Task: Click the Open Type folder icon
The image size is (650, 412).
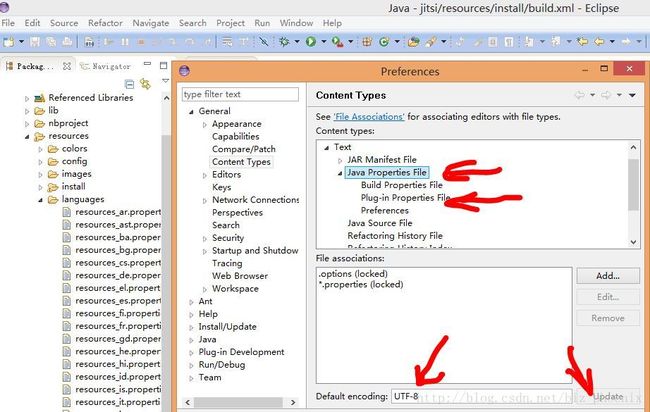Action: (413, 41)
